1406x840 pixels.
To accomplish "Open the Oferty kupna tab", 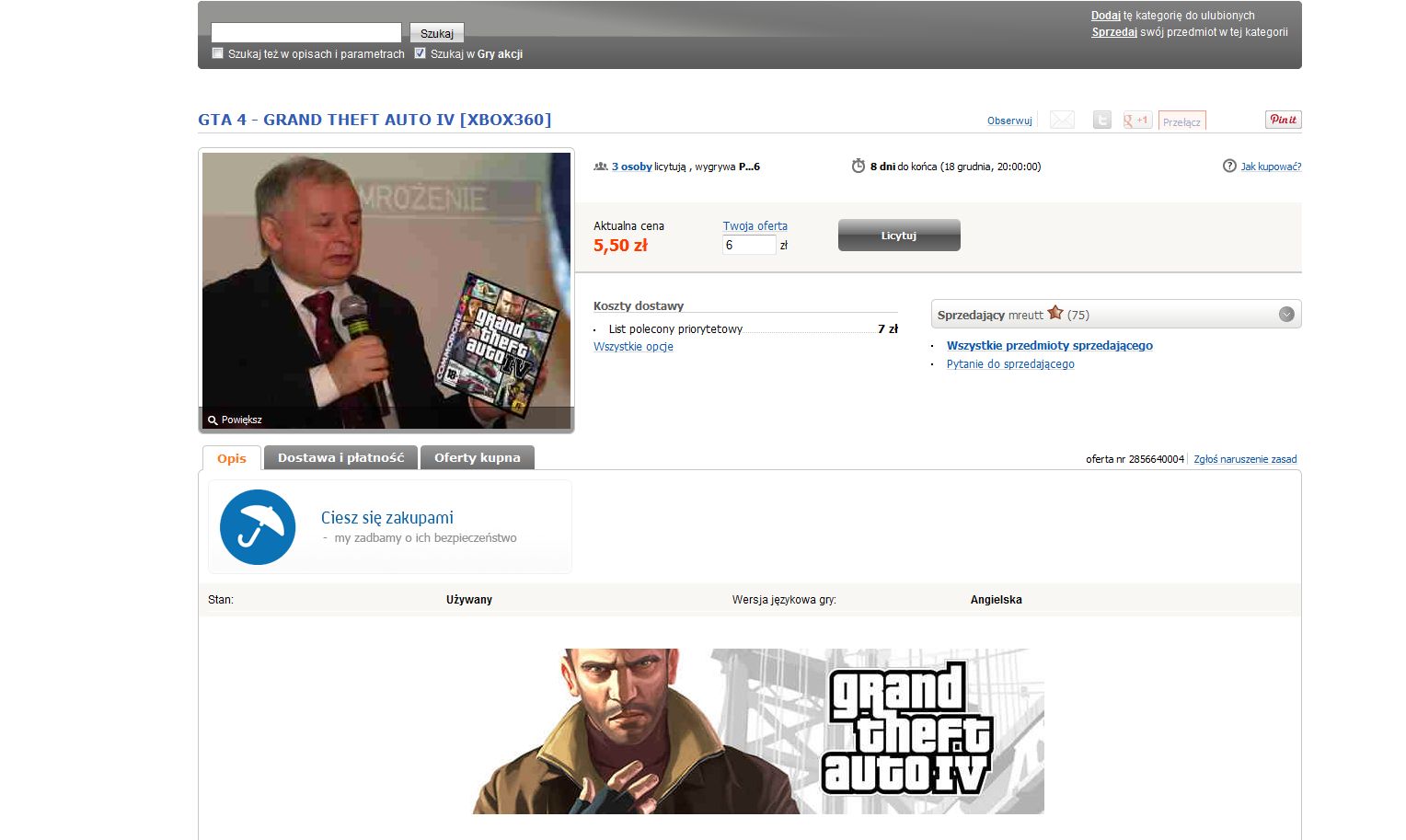I will coord(477,458).
